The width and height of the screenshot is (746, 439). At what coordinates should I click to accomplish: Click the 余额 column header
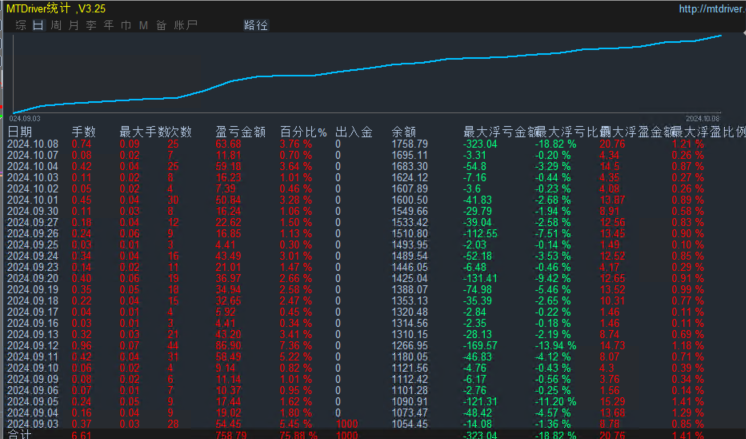coord(403,132)
